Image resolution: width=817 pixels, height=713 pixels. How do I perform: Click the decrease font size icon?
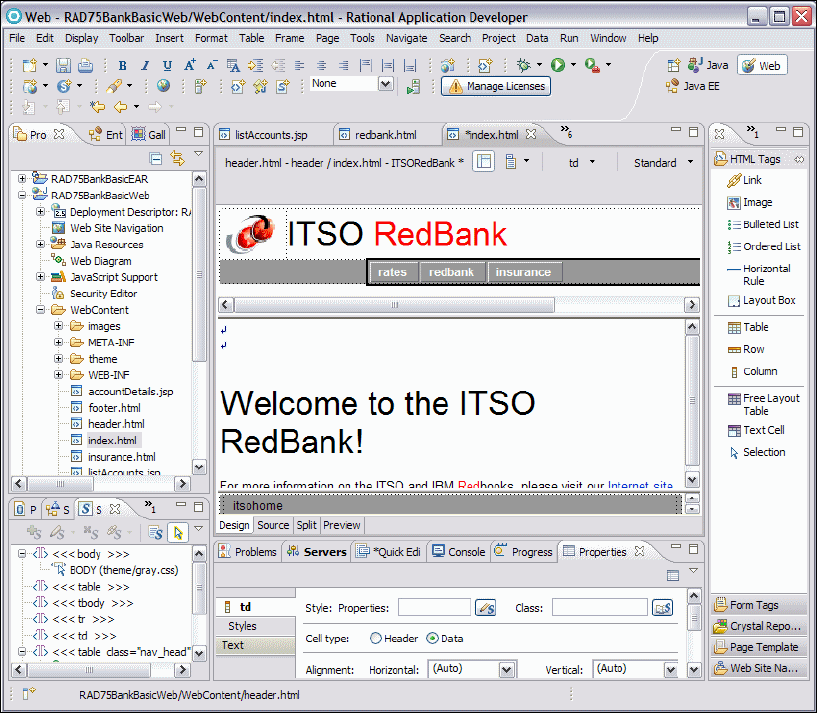click(212, 65)
